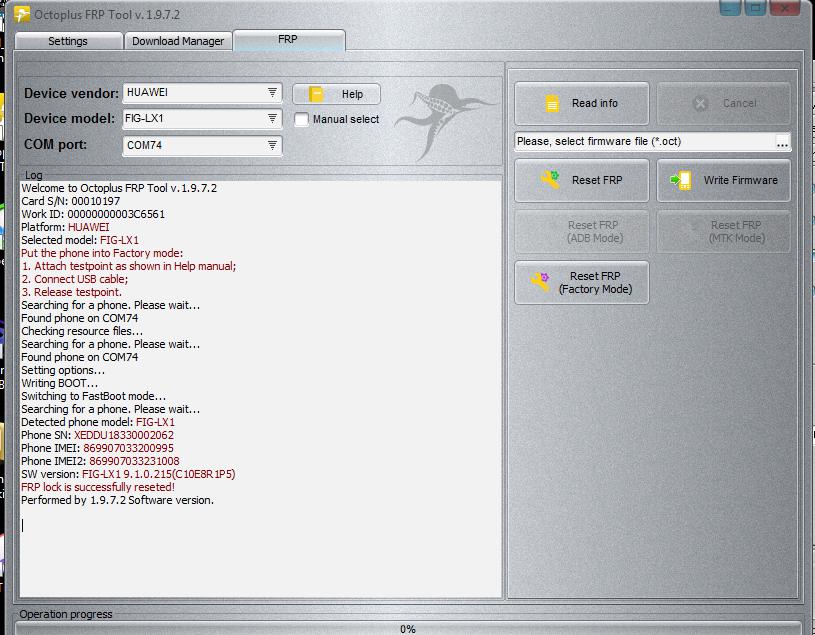
Task: Click 'Switching to FastBoot mode...' line
Action: click(94, 396)
